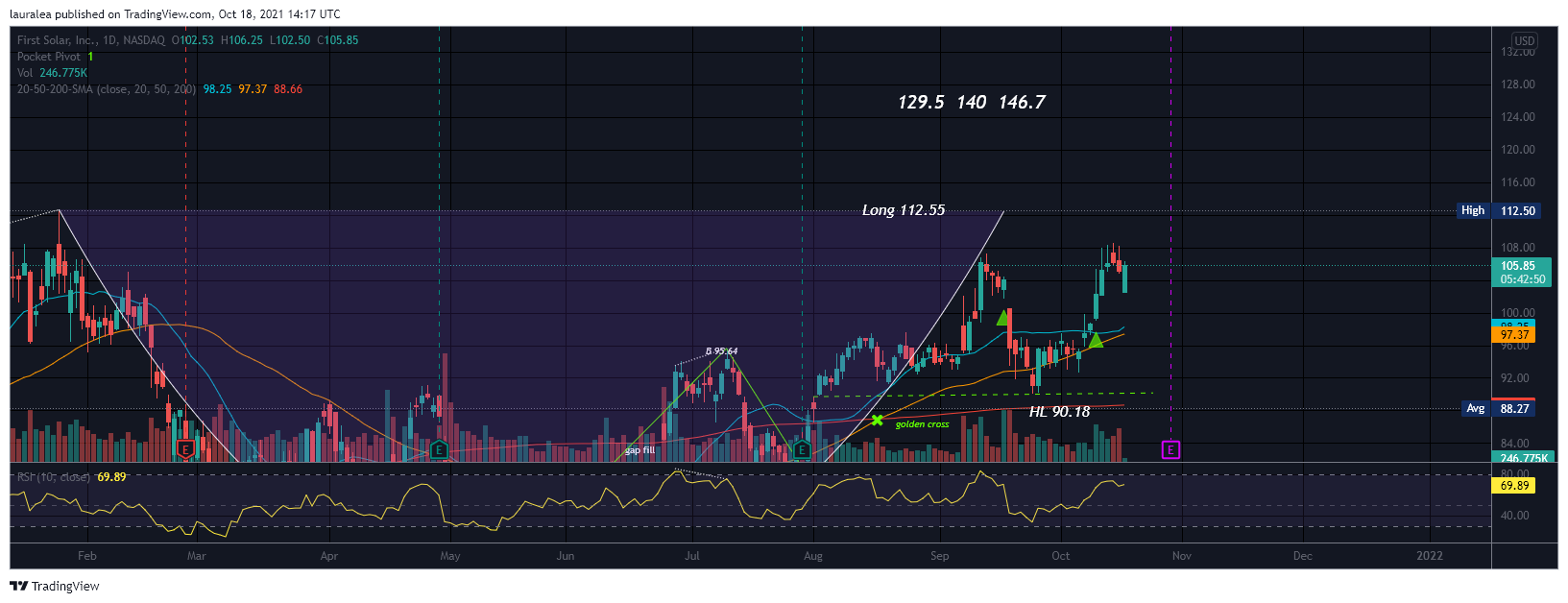Viewport: 1568px width, 603px height.
Task: Click the yellow 69.89 RSI axis label
Action: pos(1514,486)
